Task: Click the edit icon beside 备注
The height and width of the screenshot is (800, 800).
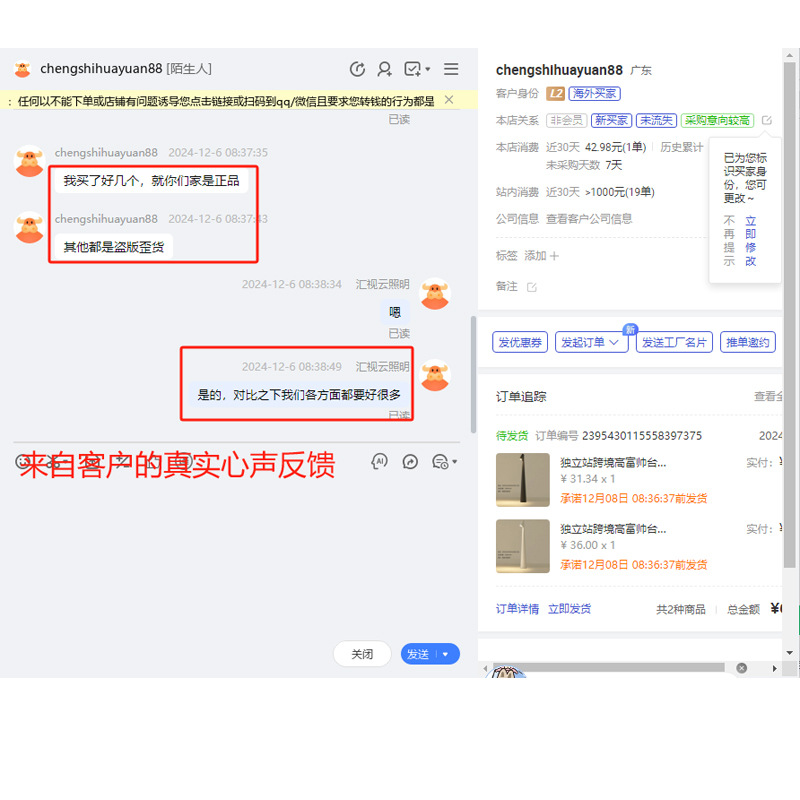Action: [x=532, y=287]
